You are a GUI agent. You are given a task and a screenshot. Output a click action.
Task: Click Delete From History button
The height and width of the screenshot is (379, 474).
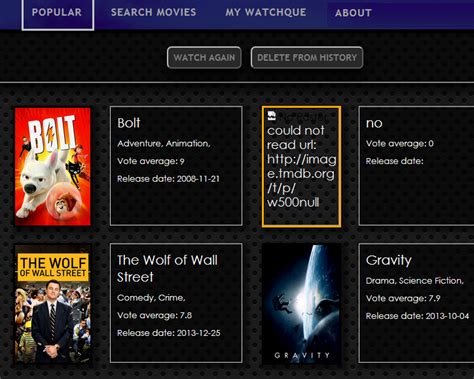[307, 58]
